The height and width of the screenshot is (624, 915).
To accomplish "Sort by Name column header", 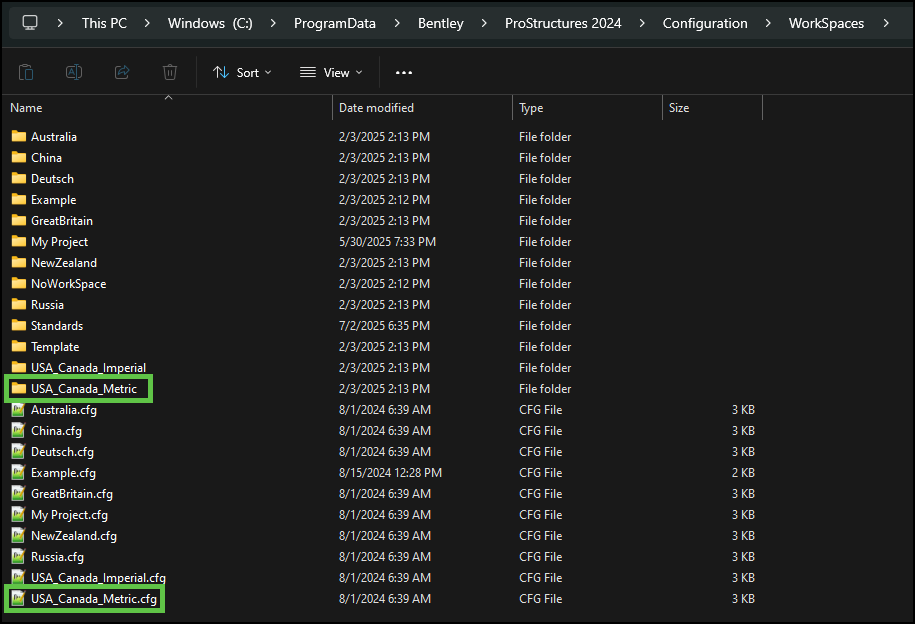I will [27, 108].
